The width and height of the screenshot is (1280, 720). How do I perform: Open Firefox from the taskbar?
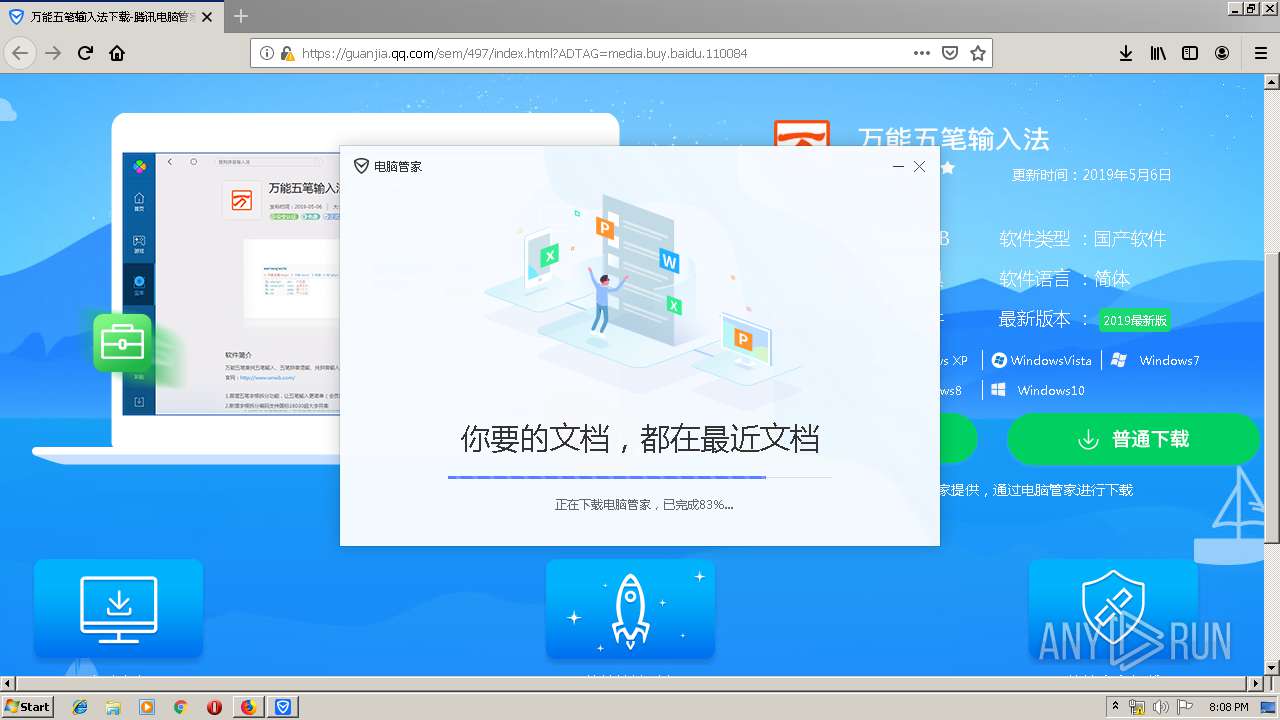tap(248, 707)
